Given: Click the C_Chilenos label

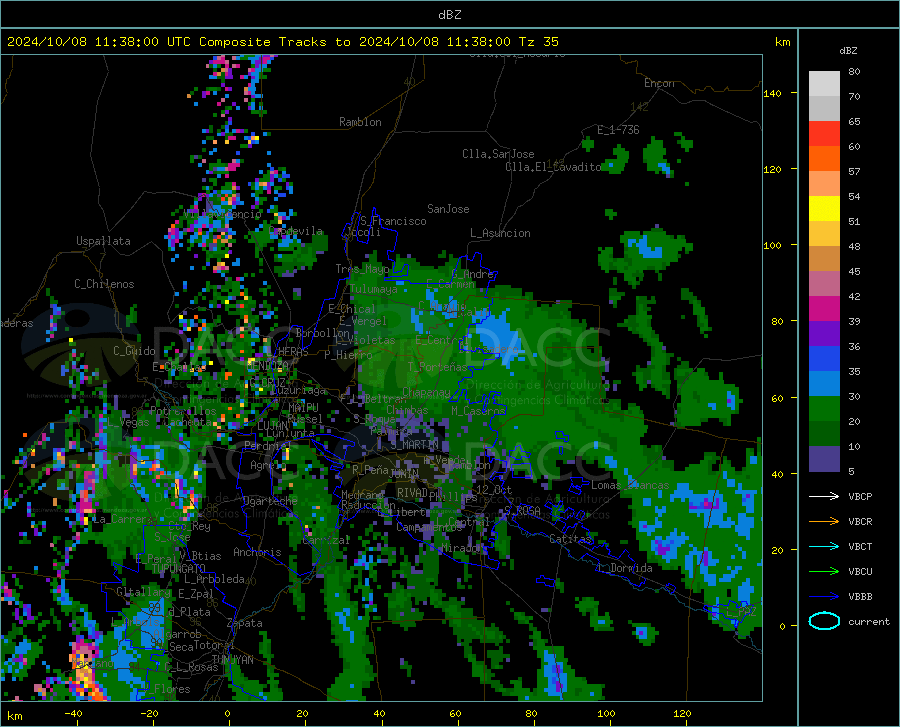Looking at the screenshot, I should tap(104, 284).
